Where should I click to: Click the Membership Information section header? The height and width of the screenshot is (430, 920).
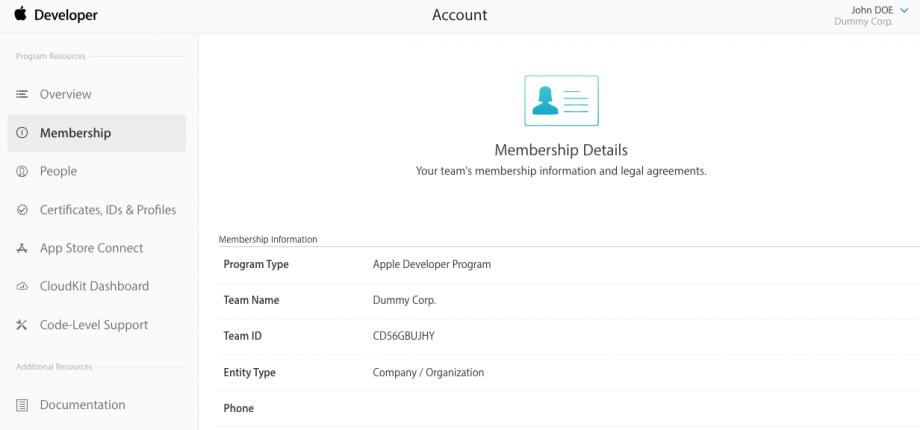[x=268, y=239]
